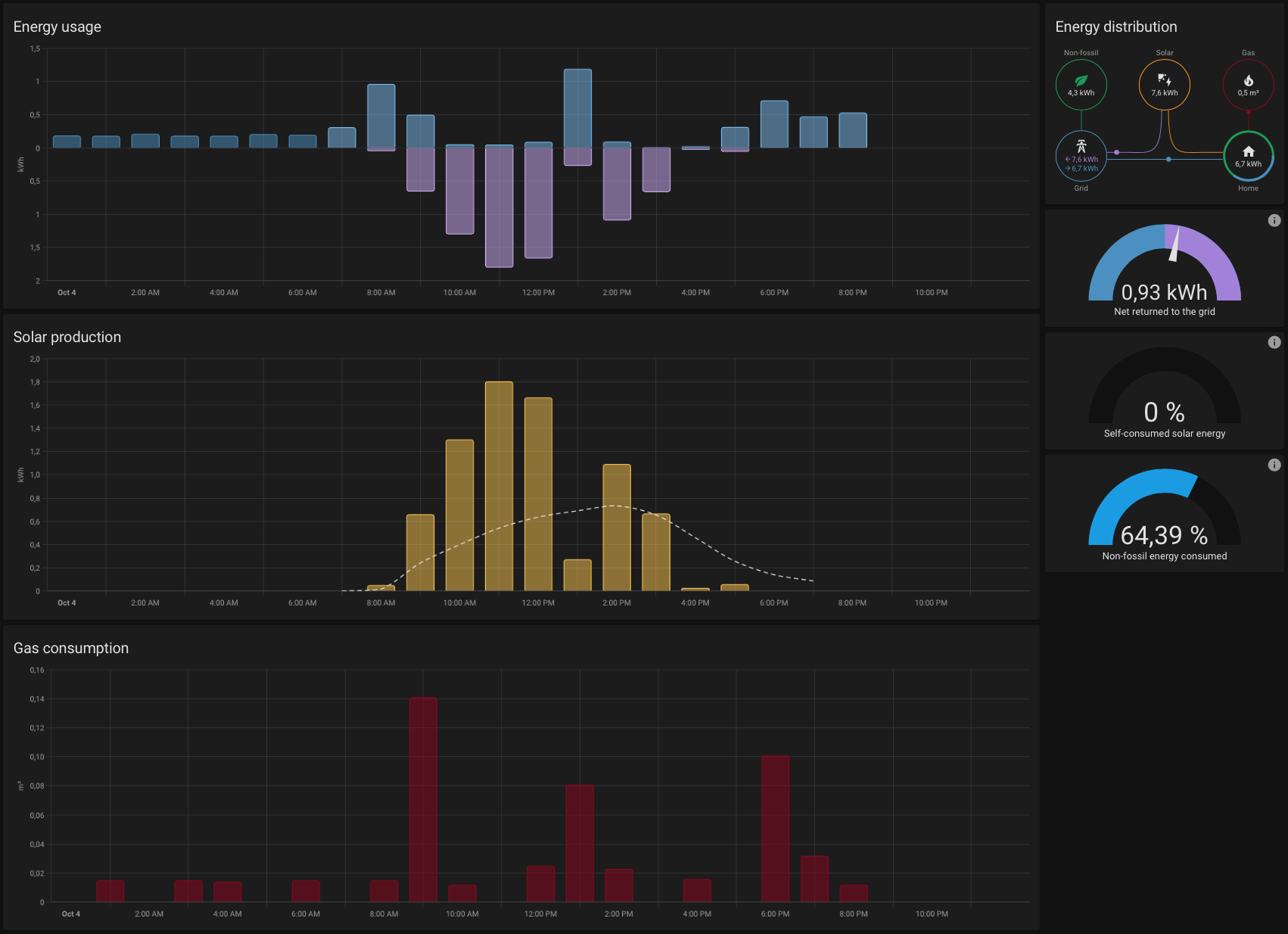Select the tallest red gas consumption bar
This screenshot has width=1288, height=934.
423,799
